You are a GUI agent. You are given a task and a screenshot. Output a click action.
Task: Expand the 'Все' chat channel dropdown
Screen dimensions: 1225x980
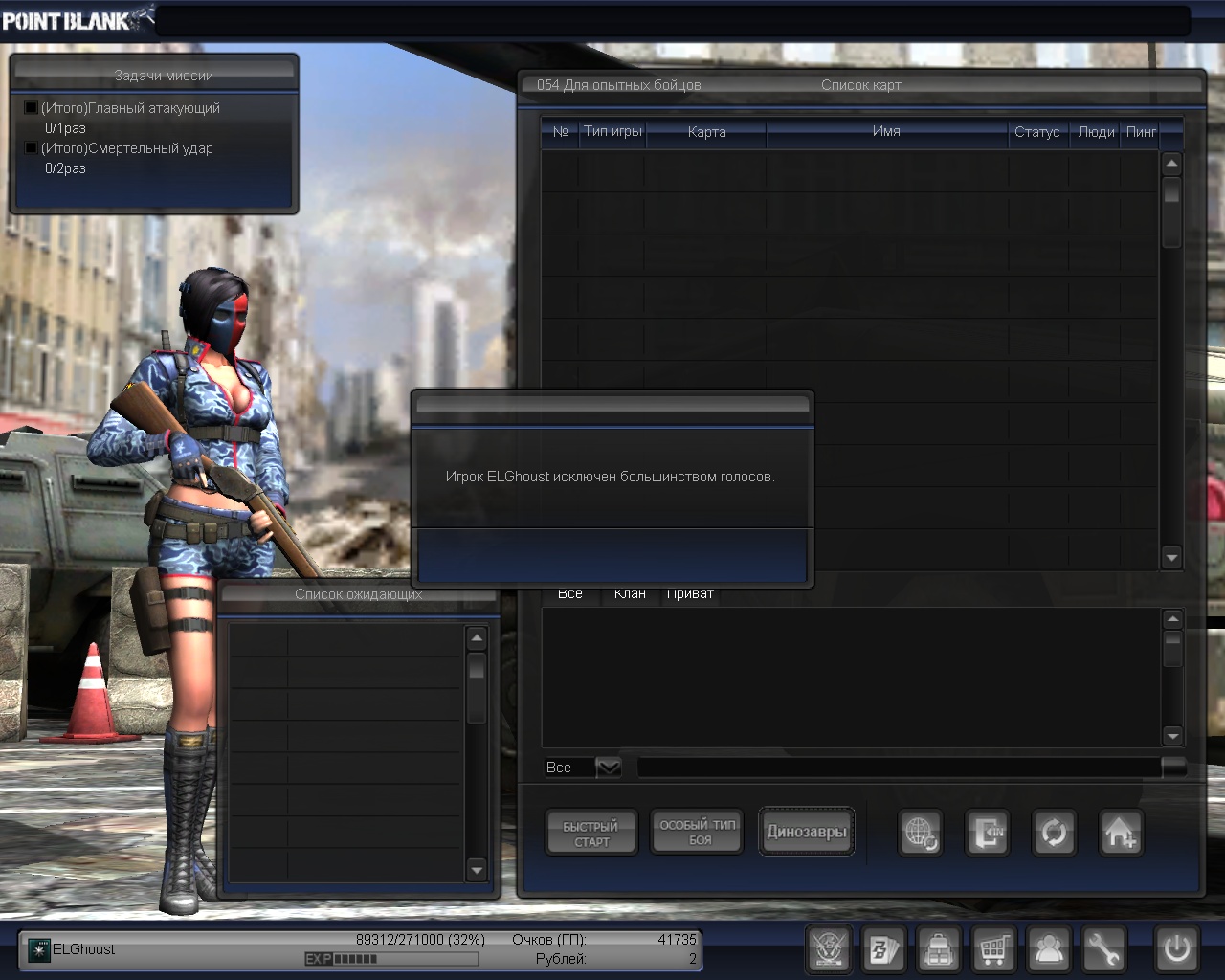(608, 768)
